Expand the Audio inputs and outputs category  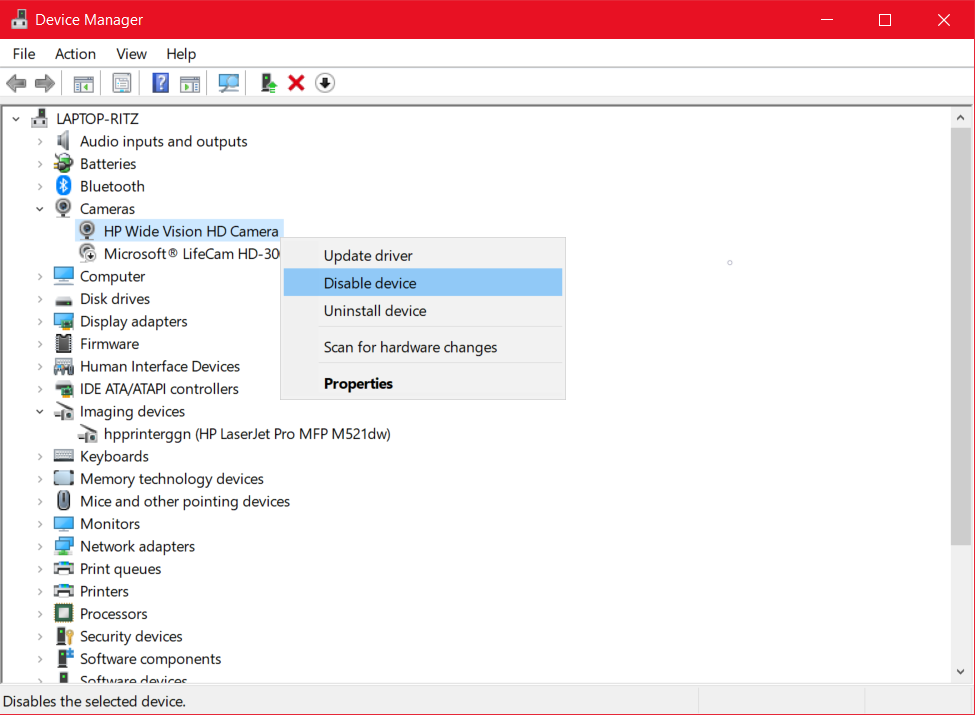[40, 142]
